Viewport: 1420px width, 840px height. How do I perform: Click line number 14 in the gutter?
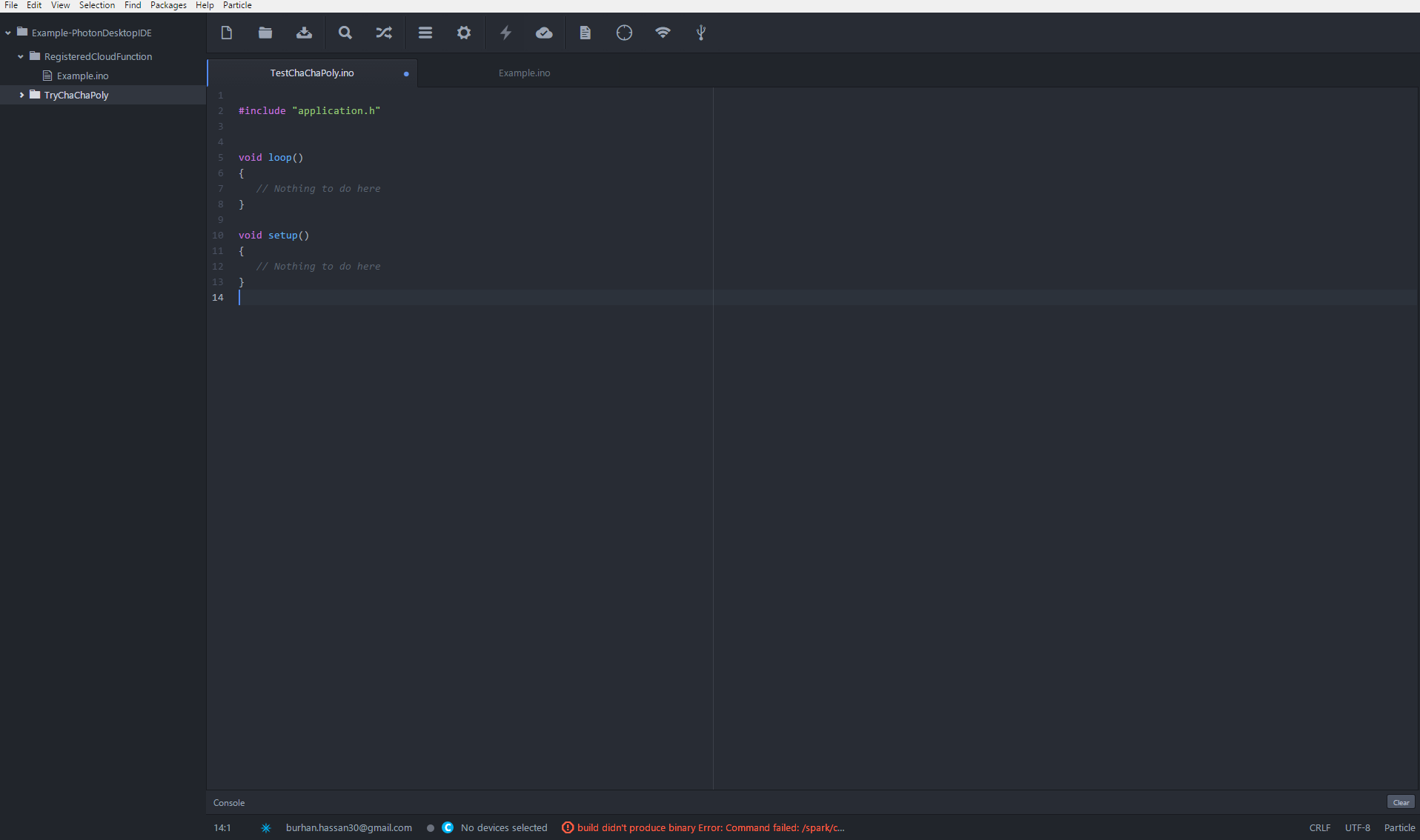tap(218, 298)
